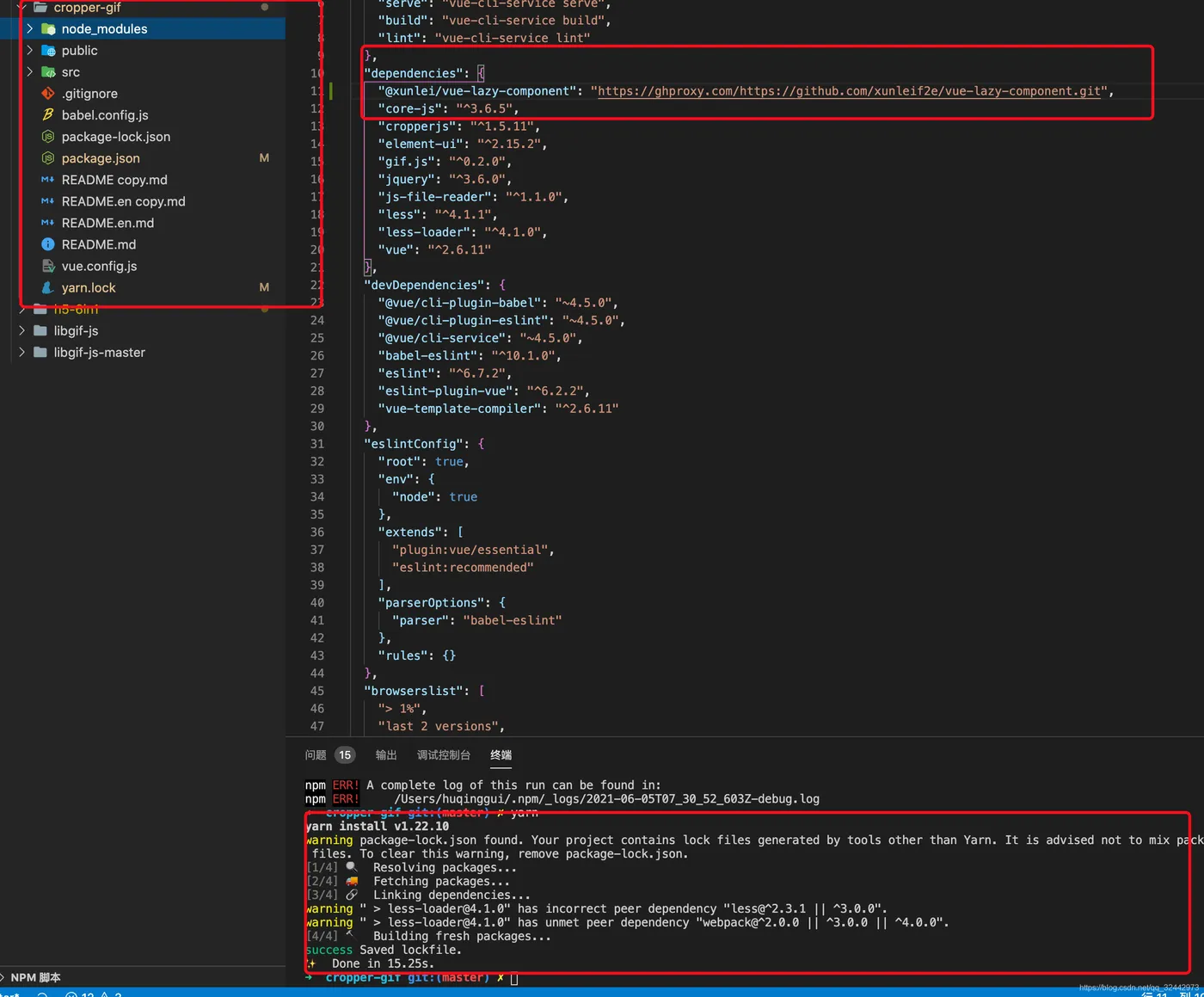Image resolution: width=1204 pixels, height=997 pixels.
Task: Click the README copy.md markdown icon
Action: [48, 180]
